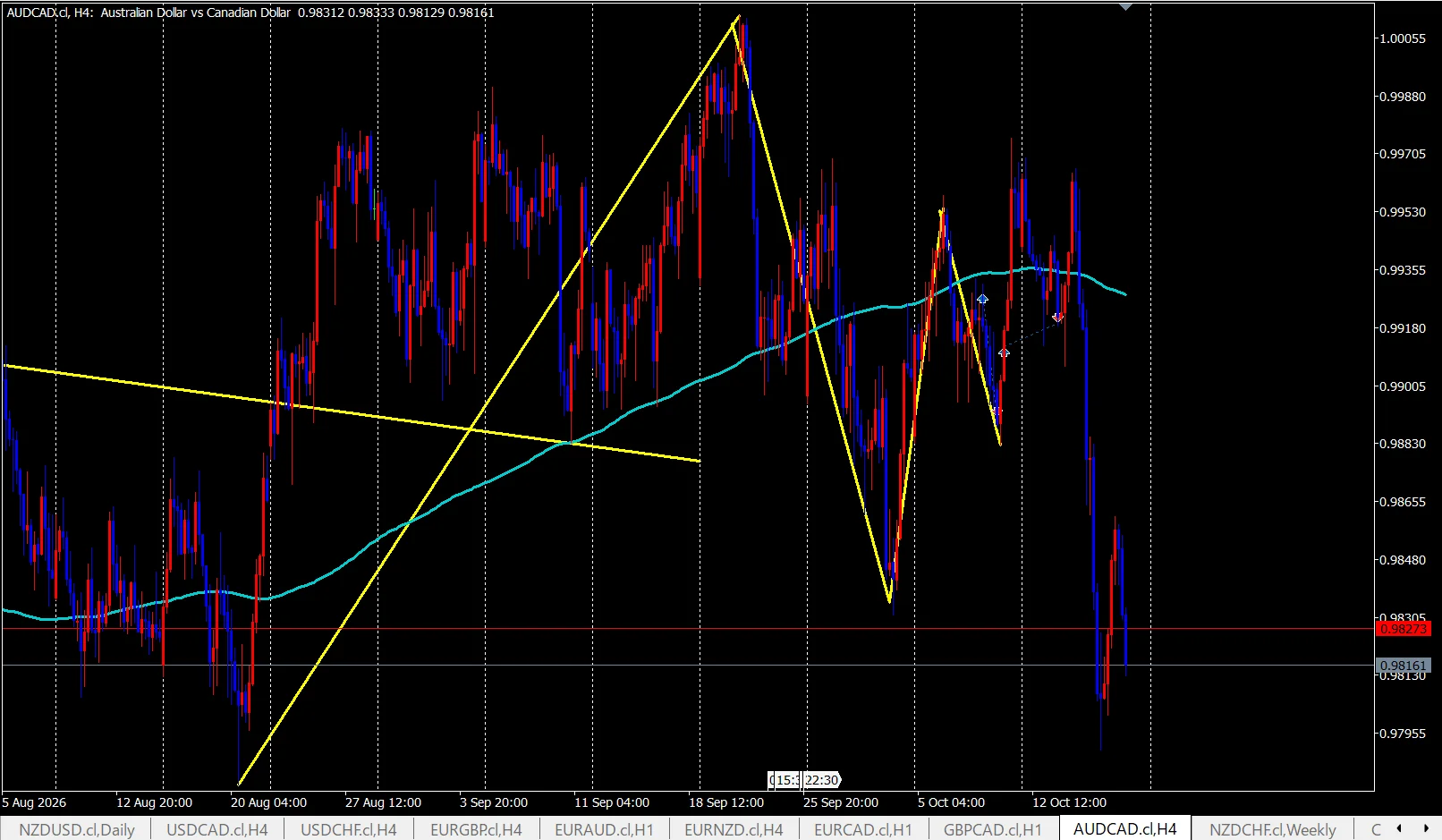The height and width of the screenshot is (840, 1442).
Task: Click the 0.99530 price scale value
Action: [1402, 212]
